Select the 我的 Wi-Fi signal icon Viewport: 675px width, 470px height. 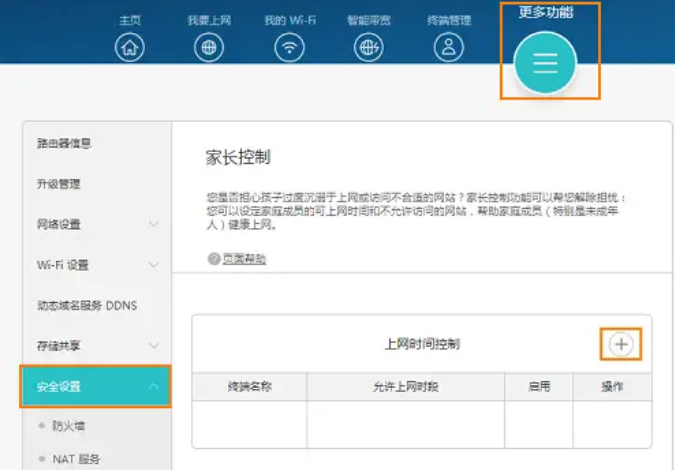click(x=290, y=46)
